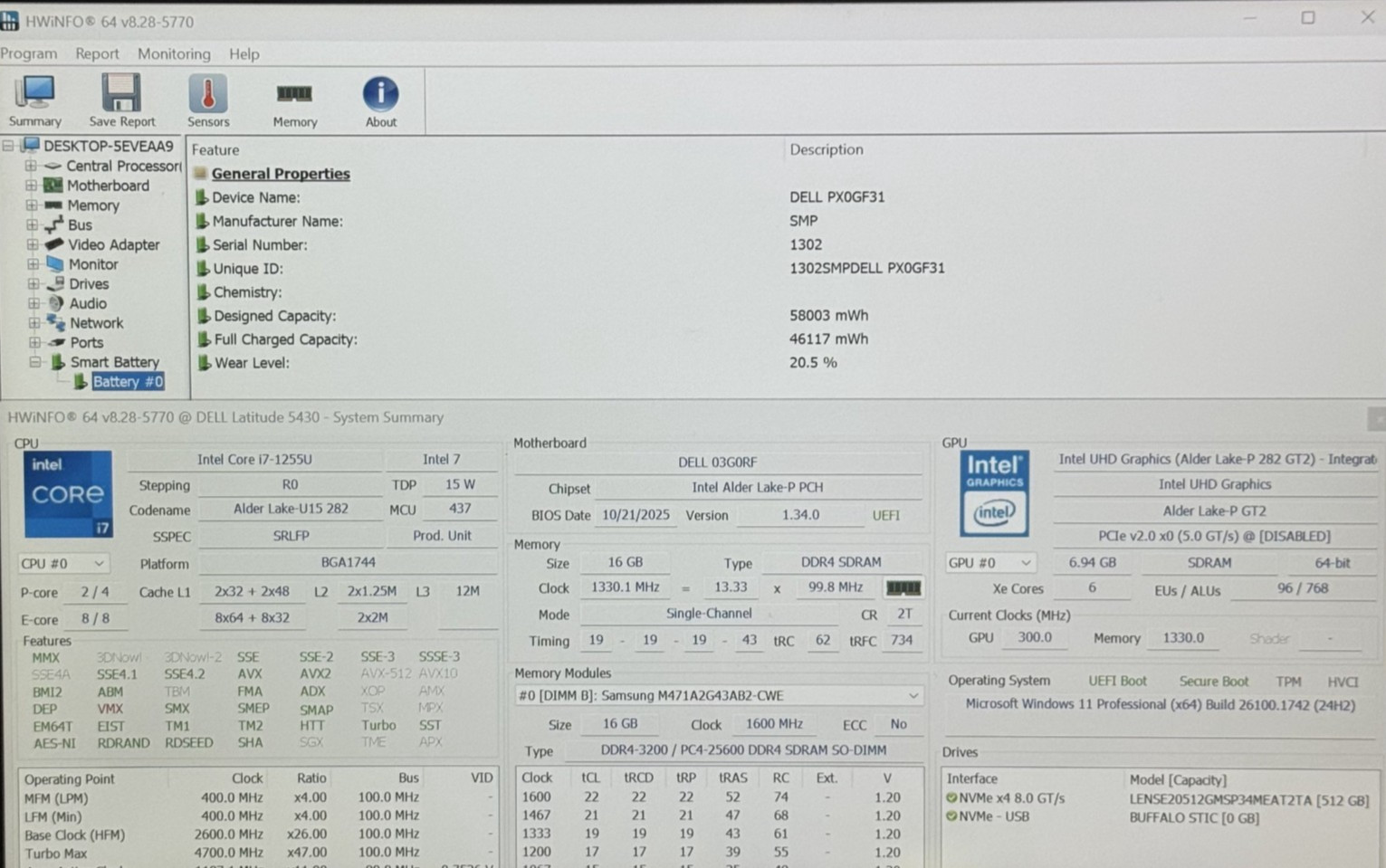Click the General Properties heading
Screen dimensions: 1386x868
point(281,174)
